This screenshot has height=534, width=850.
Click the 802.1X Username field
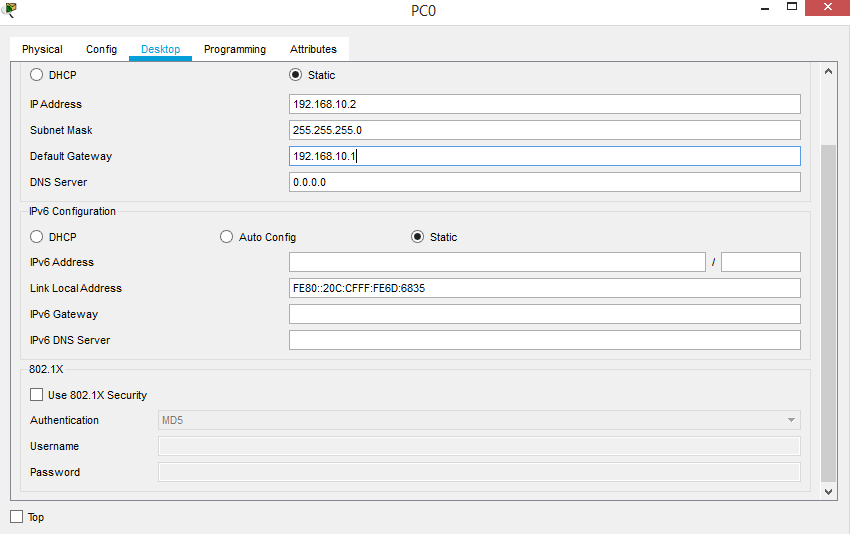(479, 446)
